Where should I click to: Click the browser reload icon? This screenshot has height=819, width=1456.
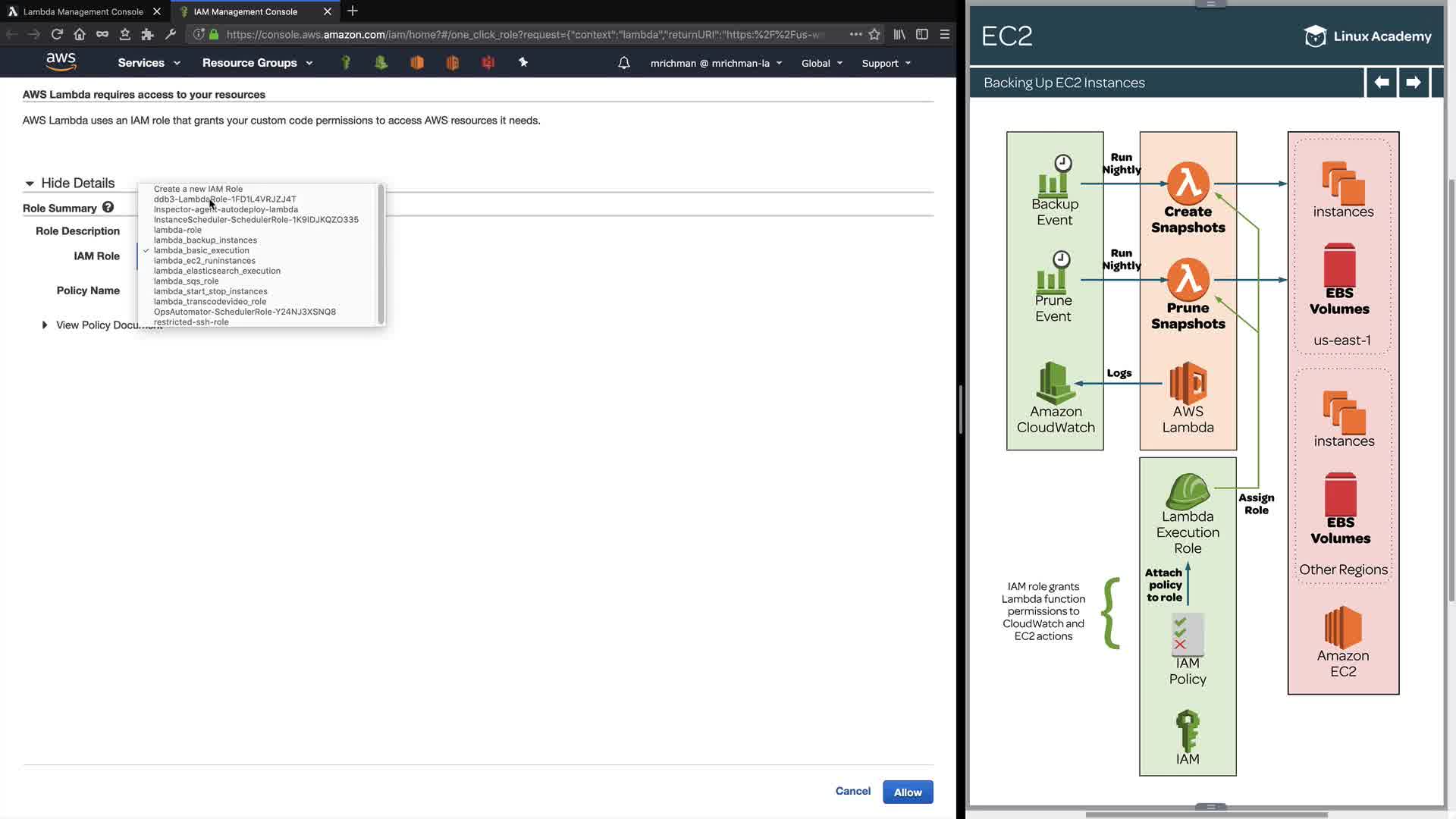point(57,34)
